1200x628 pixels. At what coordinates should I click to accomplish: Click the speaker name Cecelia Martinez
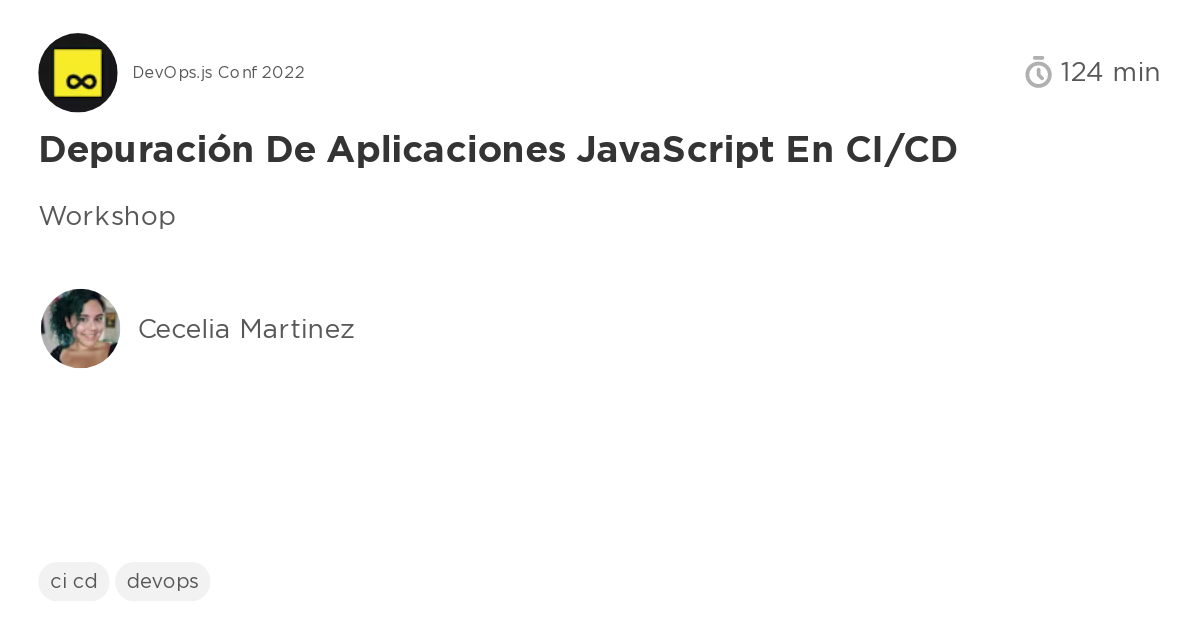(246, 328)
